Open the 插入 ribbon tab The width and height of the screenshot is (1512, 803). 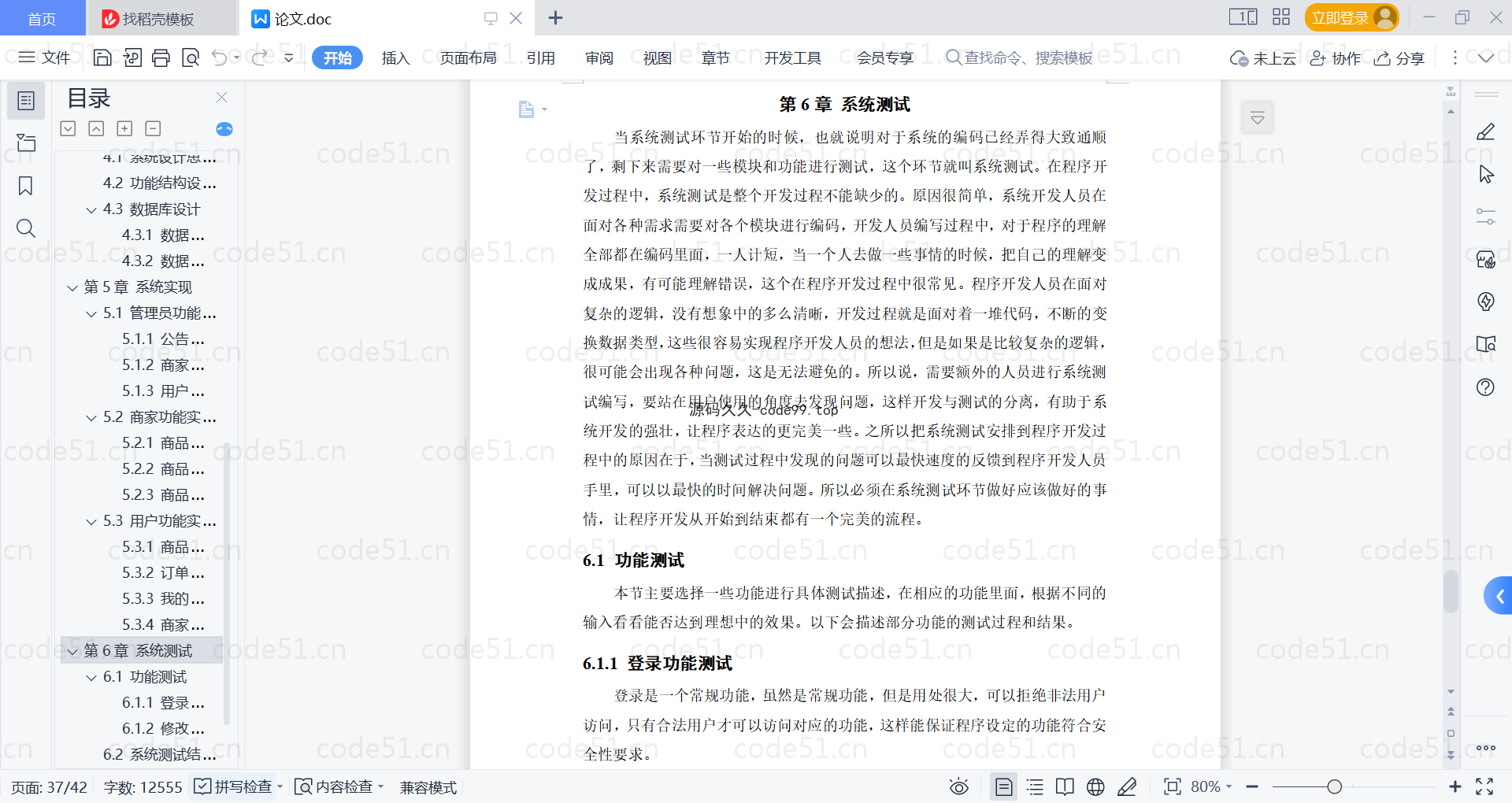395,57
